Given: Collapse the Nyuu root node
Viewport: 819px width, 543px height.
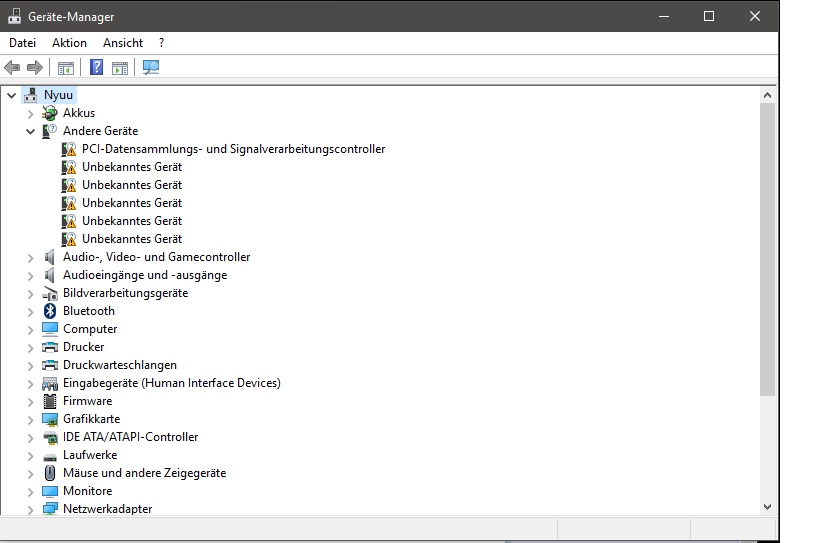Looking at the screenshot, I should coord(11,96).
